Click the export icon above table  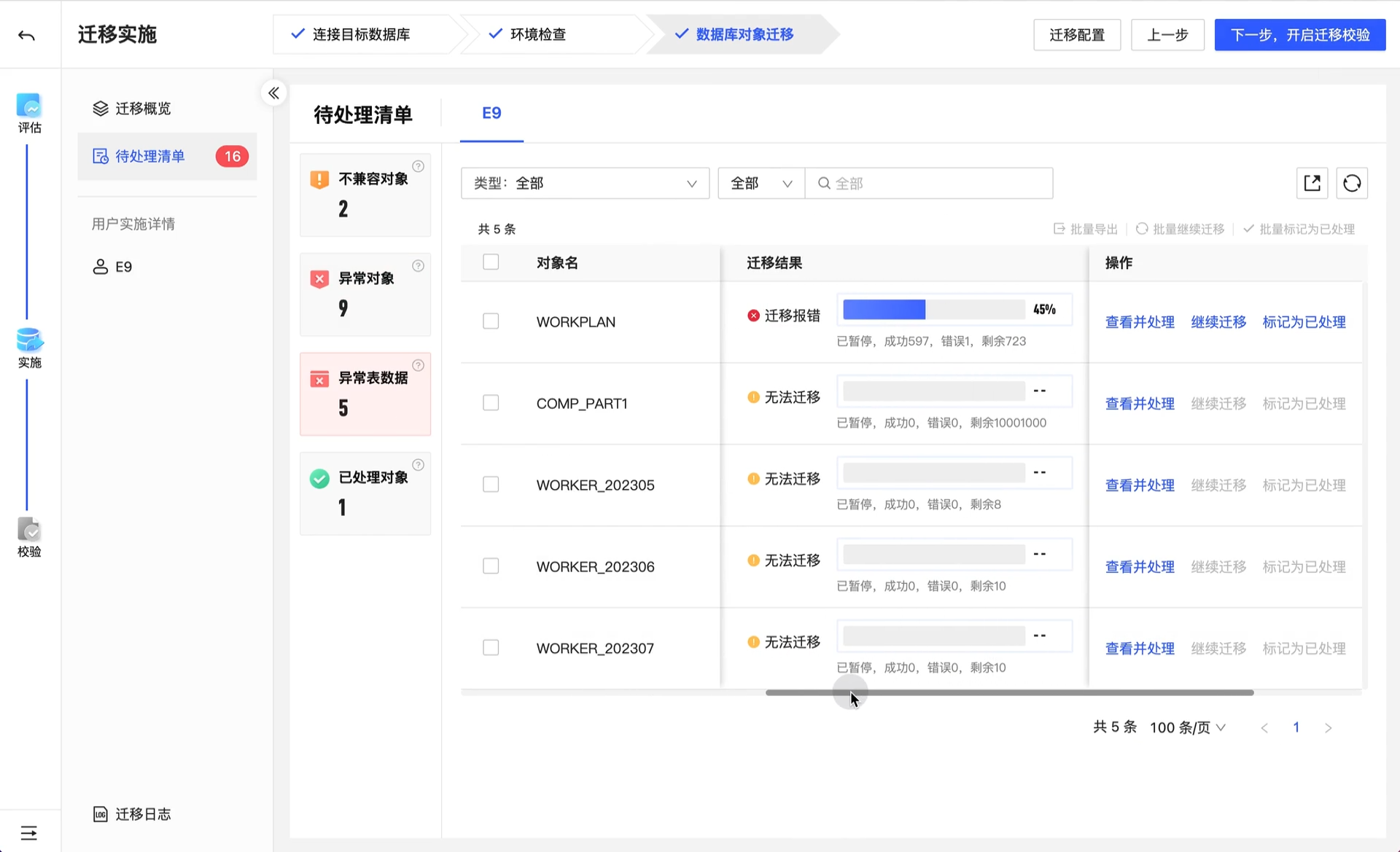1312,183
